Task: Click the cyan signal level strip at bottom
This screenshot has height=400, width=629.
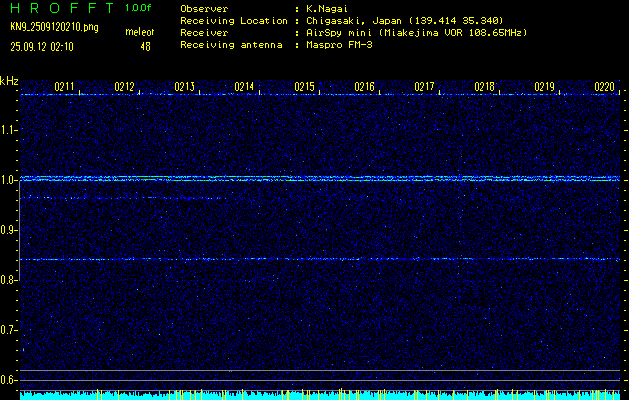Action: (x=320, y=395)
